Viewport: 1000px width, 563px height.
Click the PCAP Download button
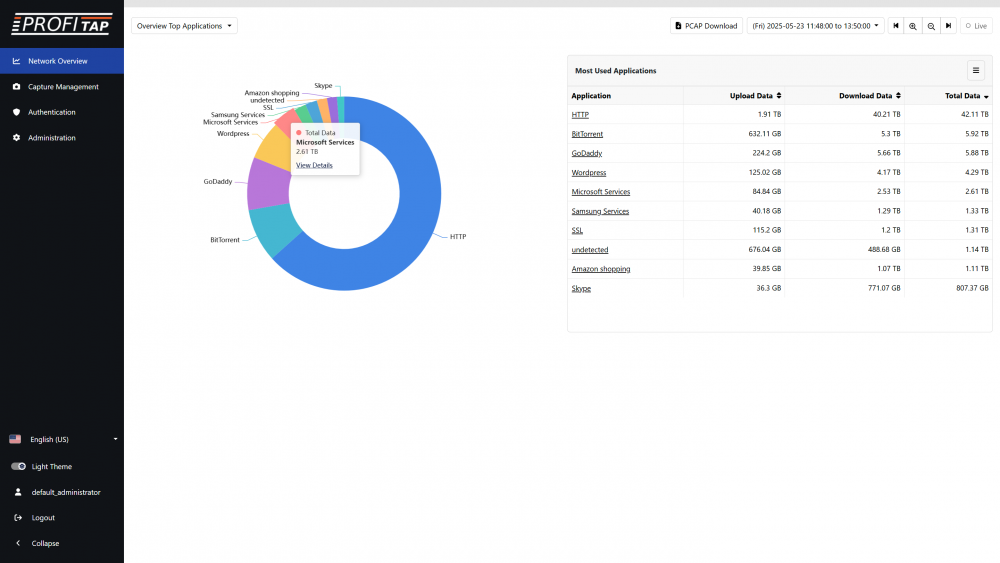[x=706, y=26]
